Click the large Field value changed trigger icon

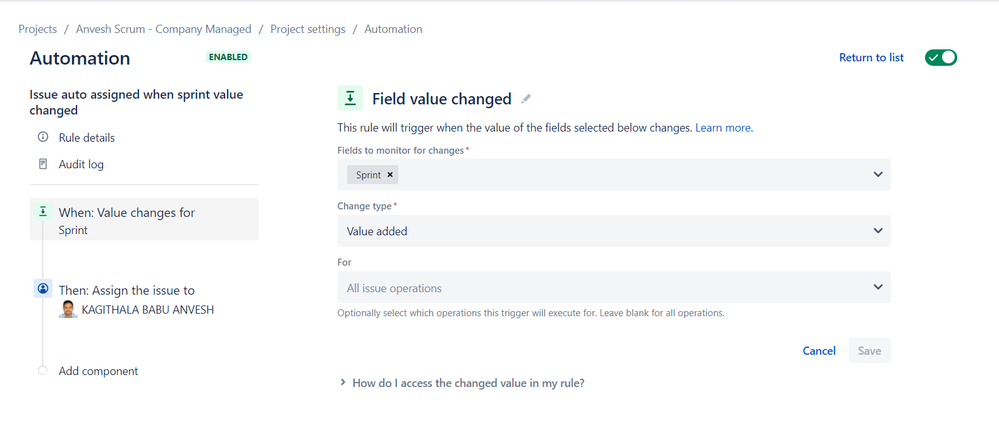coord(350,98)
